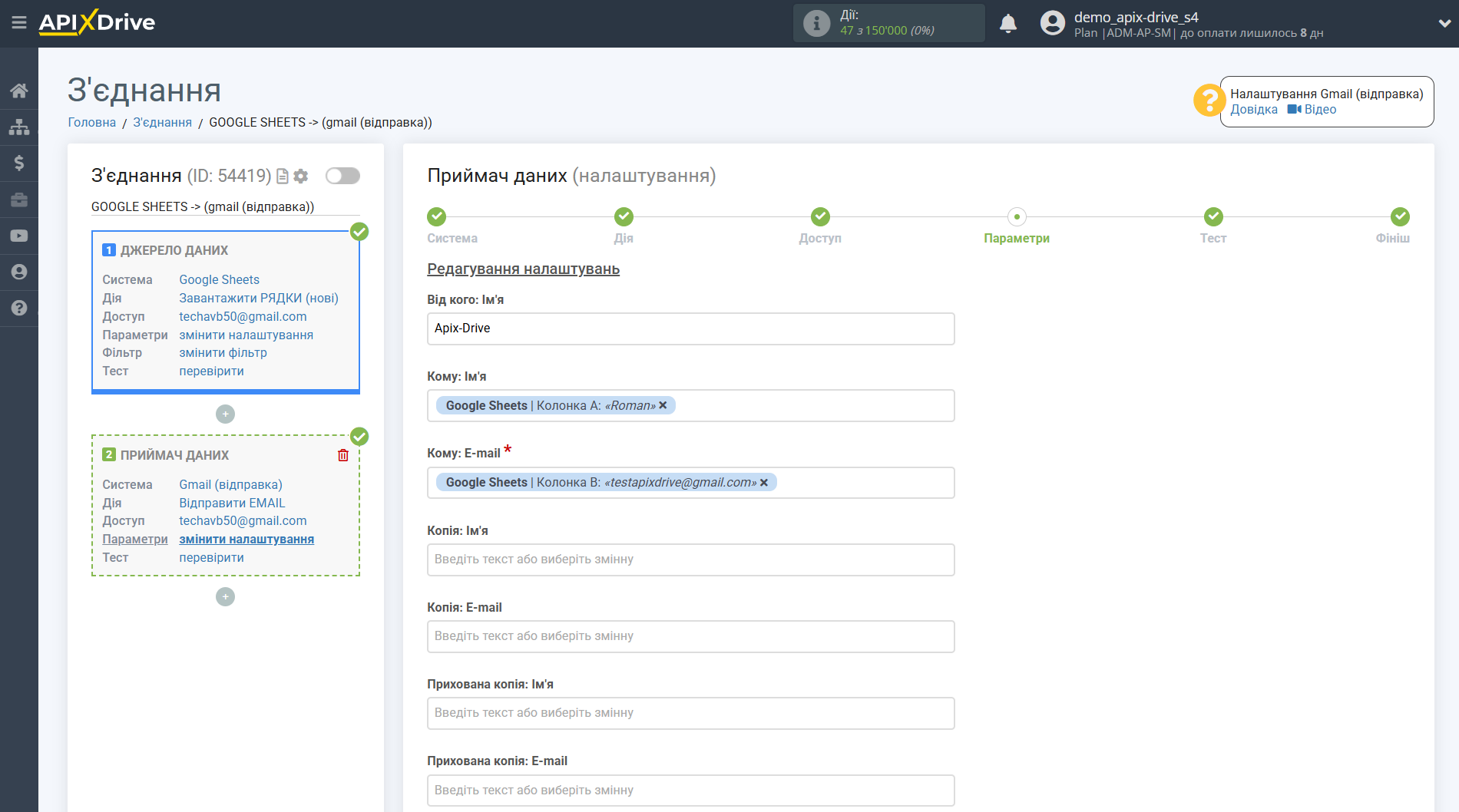Viewport: 1459px width, 812px height.
Task: Focus the Кому: Ім'я field
Action: tap(690, 405)
